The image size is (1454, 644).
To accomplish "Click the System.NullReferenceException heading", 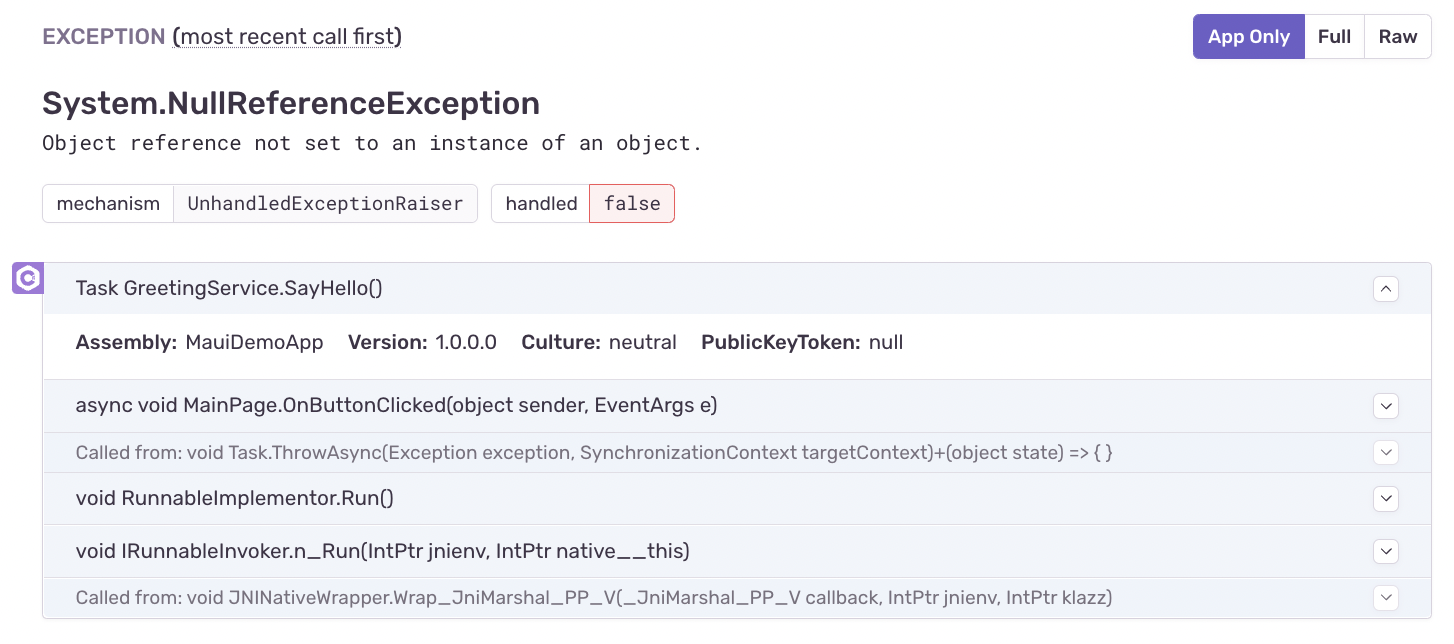I will click(x=291, y=103).
